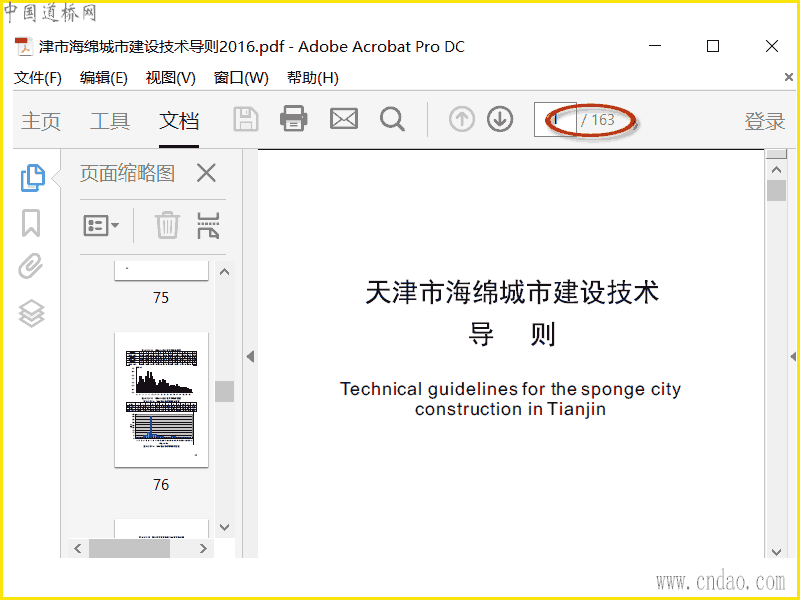This screenshot has height=600, width=800.
Task: Open the 编辑(E) menu
Action: pos(104,78)
